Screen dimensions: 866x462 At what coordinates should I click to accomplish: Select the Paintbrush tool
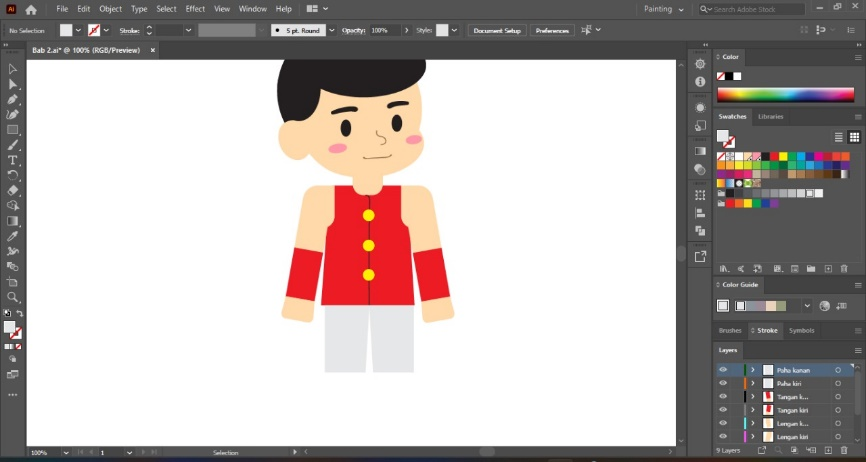point(12,145)
